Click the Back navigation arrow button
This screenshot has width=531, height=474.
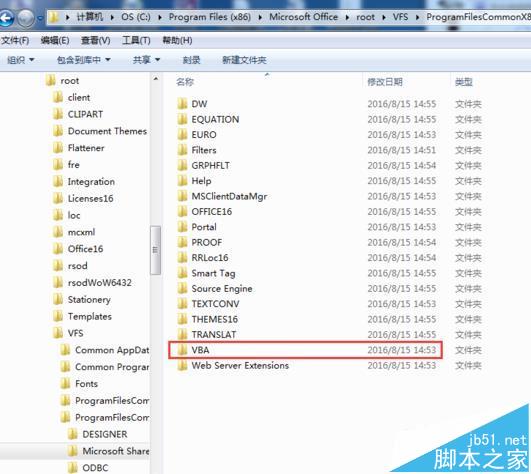click(6, 18)
